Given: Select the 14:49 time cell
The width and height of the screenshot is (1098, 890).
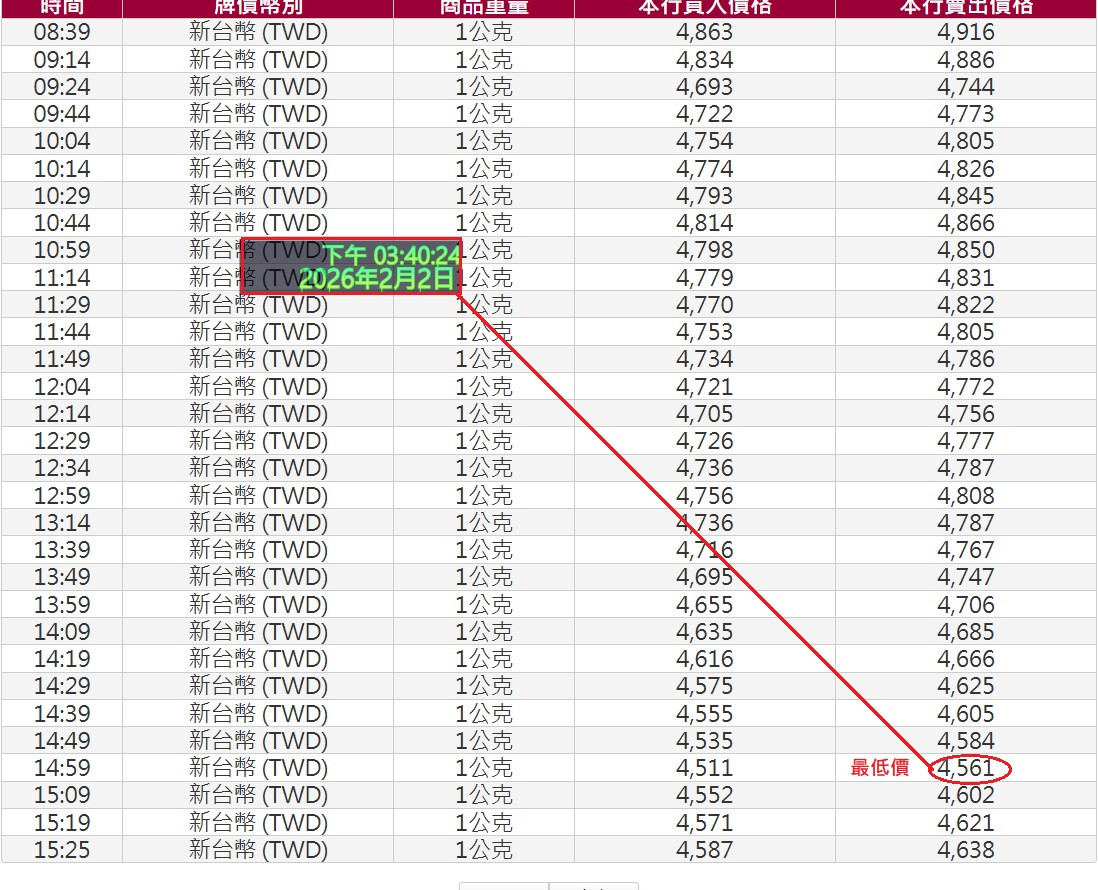Looking at the screenshot, I should click(x=62, y=741).
